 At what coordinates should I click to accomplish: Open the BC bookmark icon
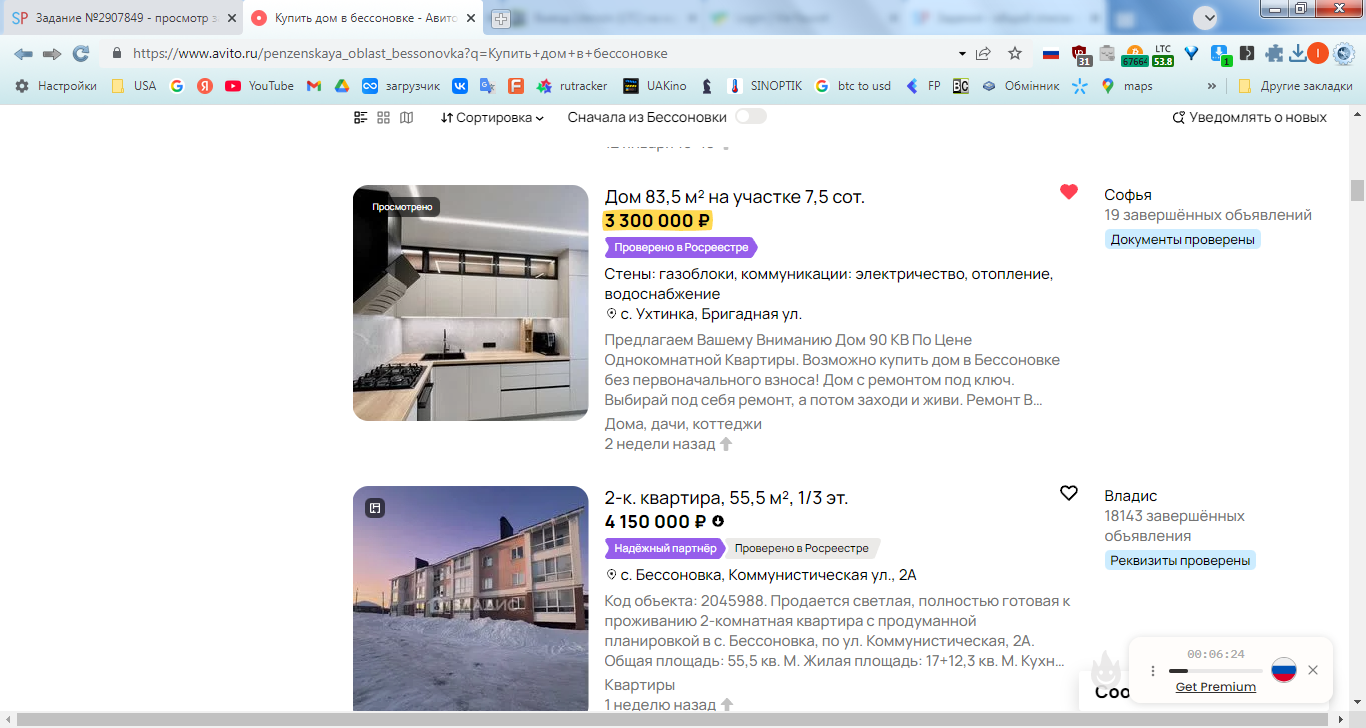(x=960, y=86)
